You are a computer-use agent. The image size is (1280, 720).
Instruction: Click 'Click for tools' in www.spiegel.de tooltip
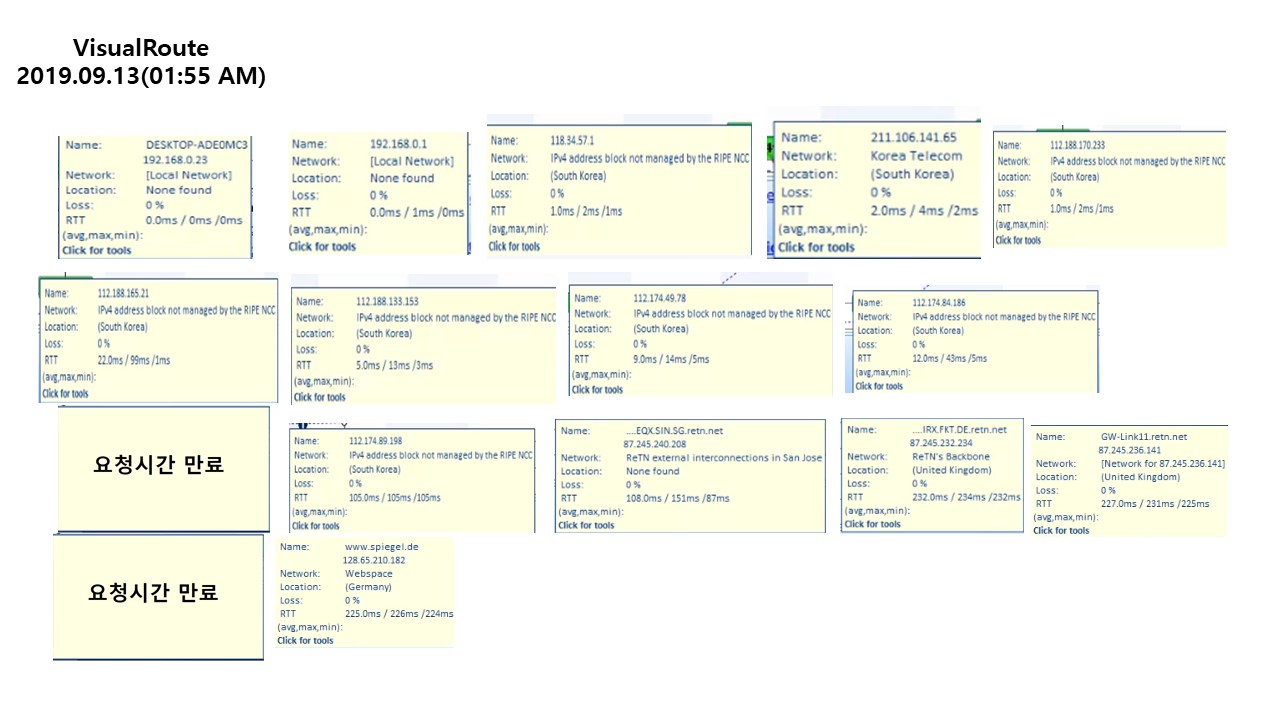305,641
